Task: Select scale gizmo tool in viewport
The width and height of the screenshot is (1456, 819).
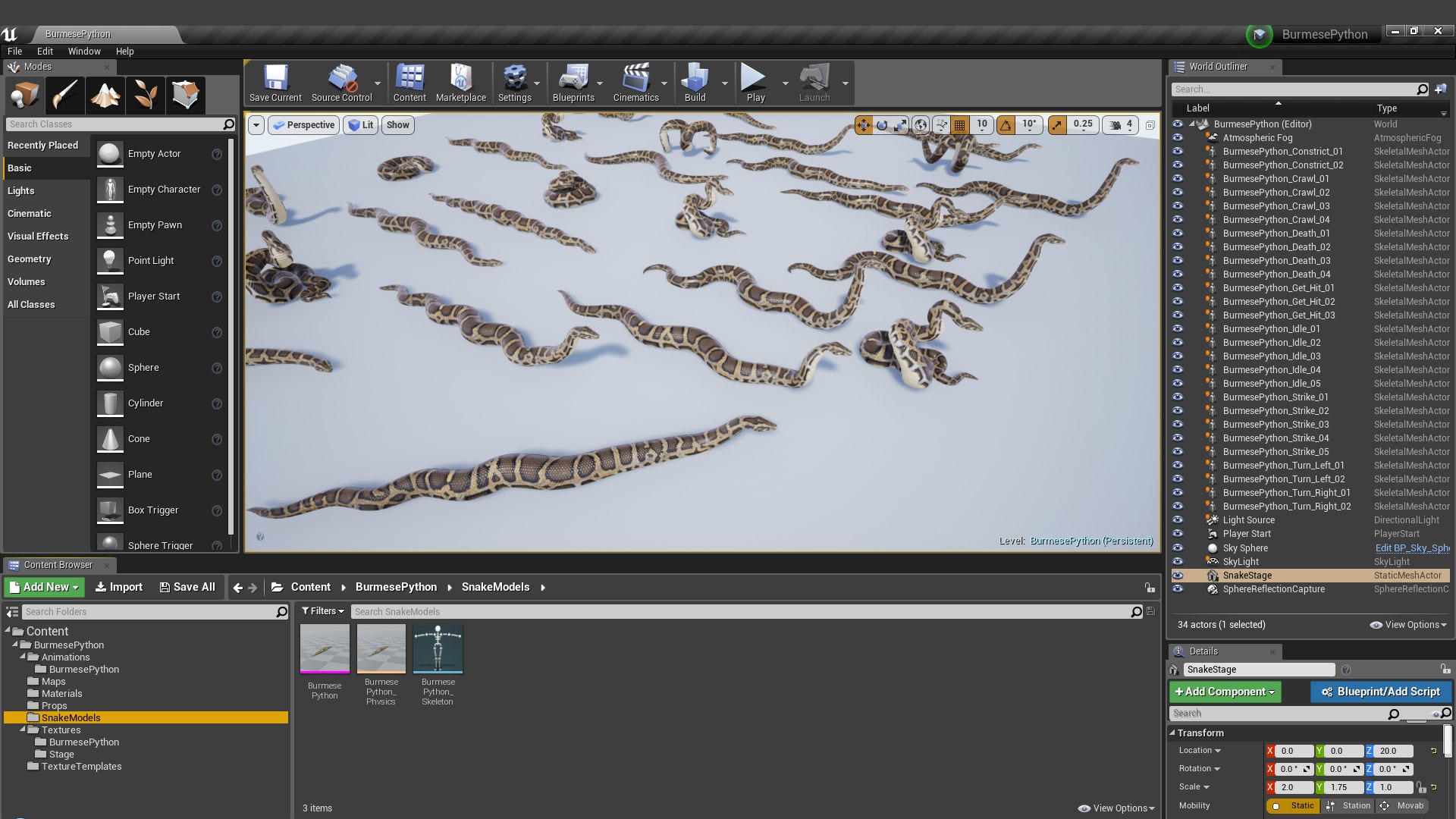Action: [900, 125]
